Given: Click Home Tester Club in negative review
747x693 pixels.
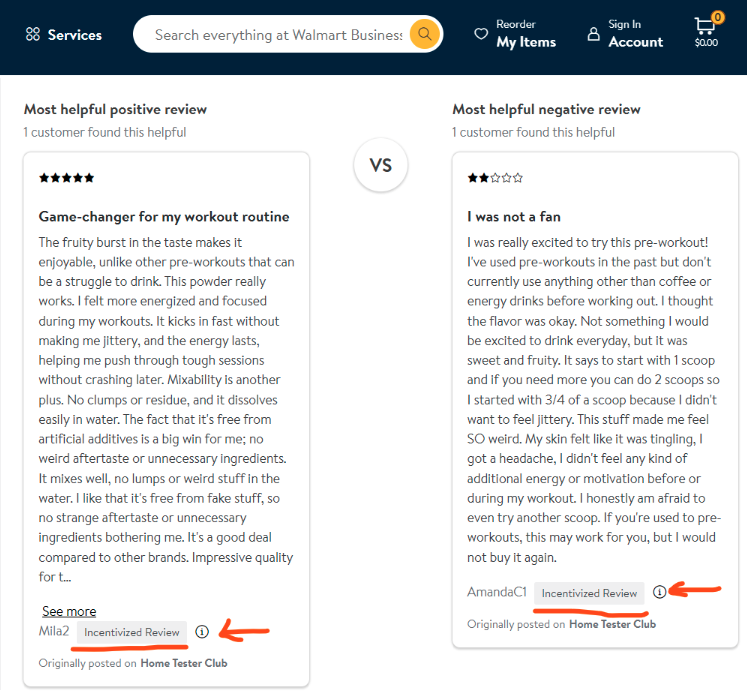Looking at the screenshot, I should pyautogui.click(x=613, y=624).
